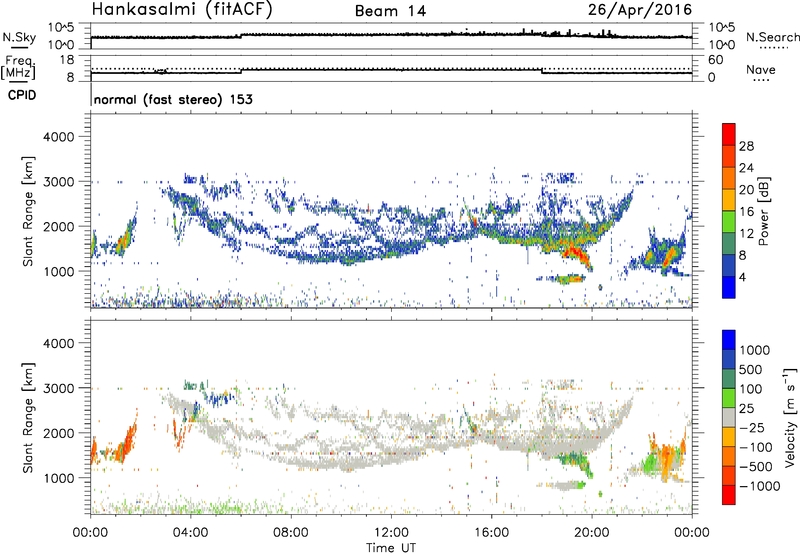Viewport: 800px width, 554px height.
Task: Click the 1000 tick on velocity panel
Action: pos(58,478)
